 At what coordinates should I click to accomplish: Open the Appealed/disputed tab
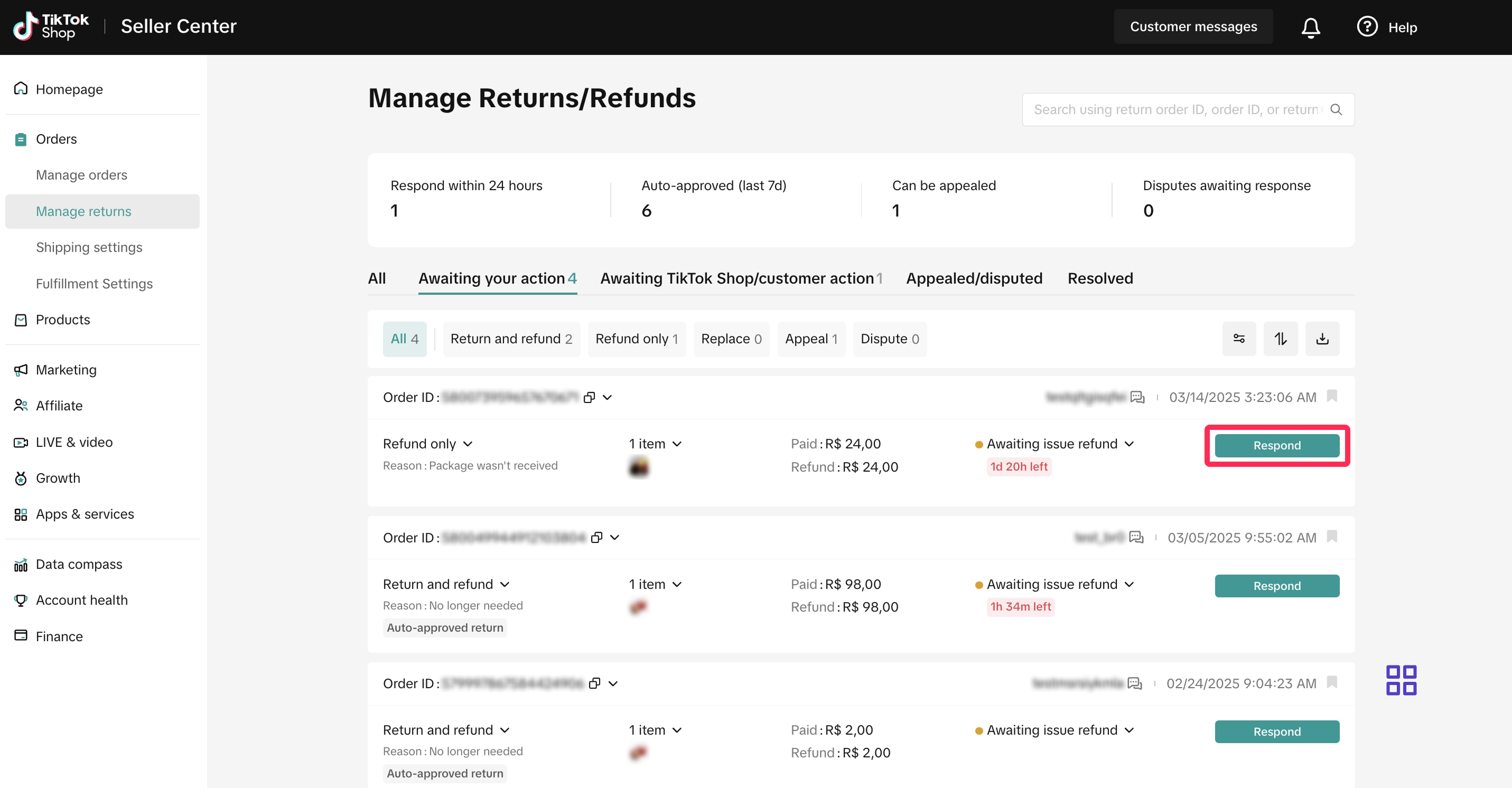tap(974, 278)
